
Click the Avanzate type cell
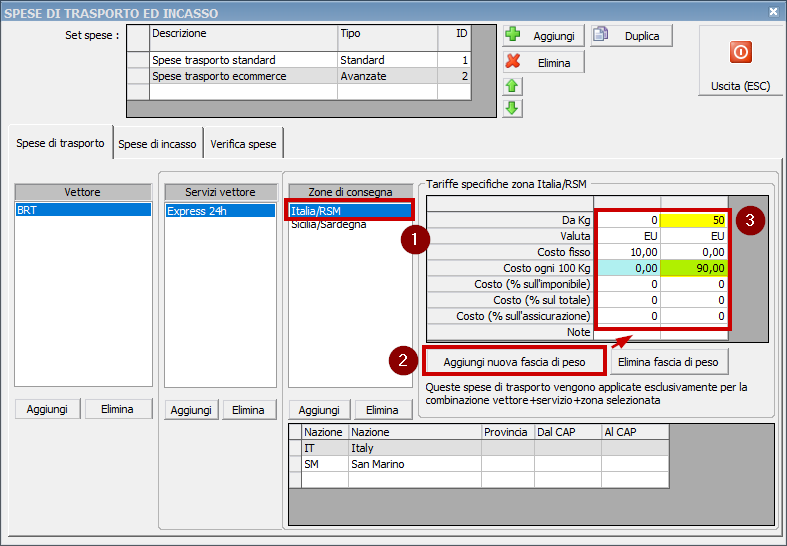coord(387,76)
